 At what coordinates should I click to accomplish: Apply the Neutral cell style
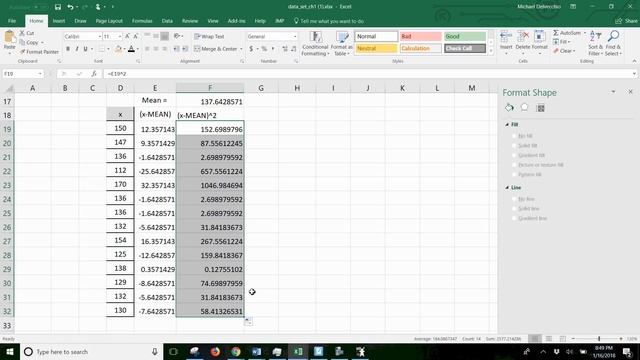pyautogui.click(x=376, y=49)
